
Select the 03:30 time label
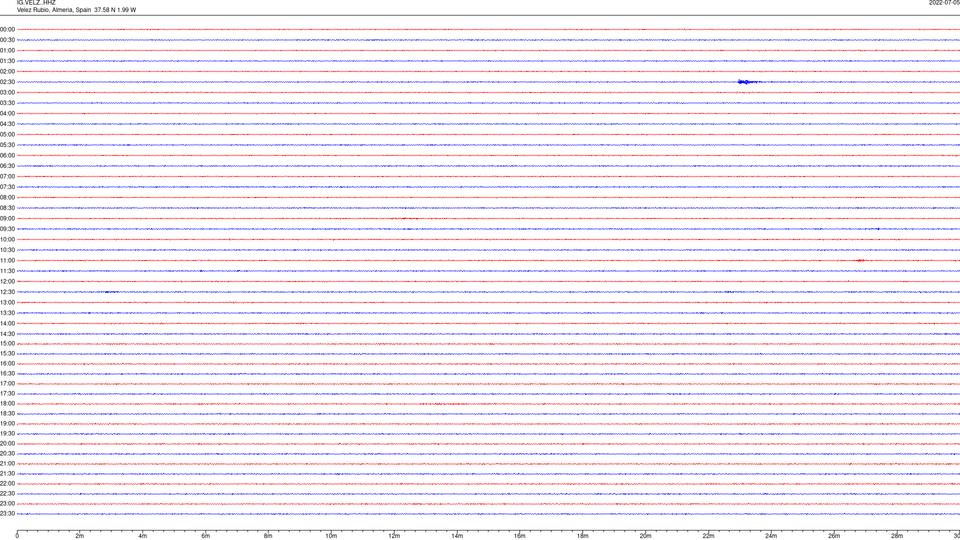point(7,103)
